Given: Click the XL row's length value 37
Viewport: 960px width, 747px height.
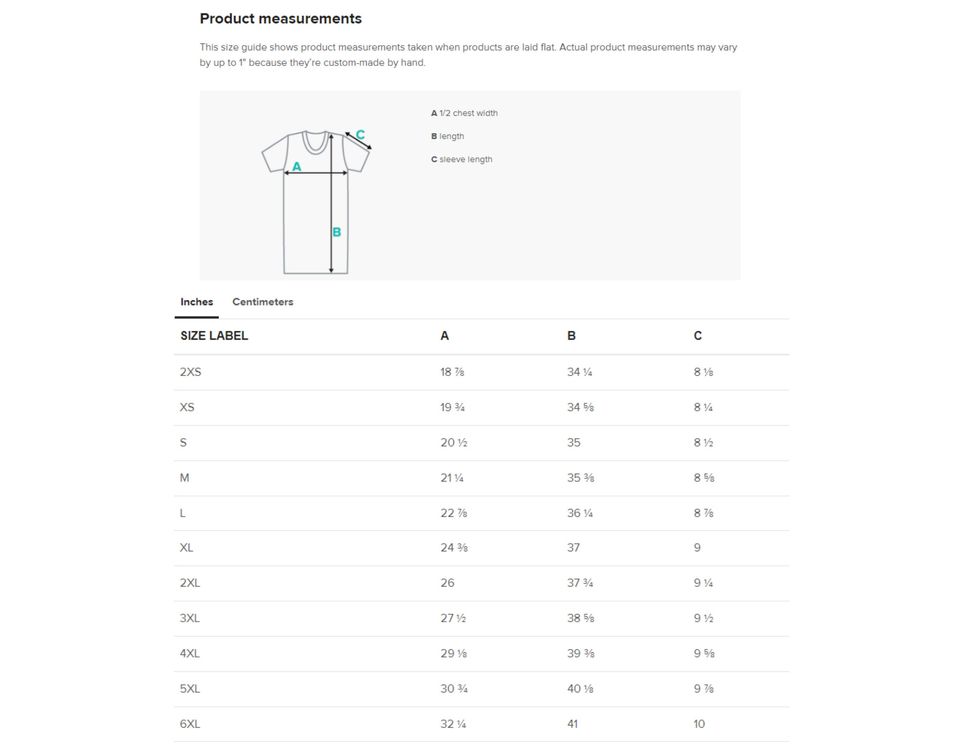Looking at the screenshot, I should [574, 548].
